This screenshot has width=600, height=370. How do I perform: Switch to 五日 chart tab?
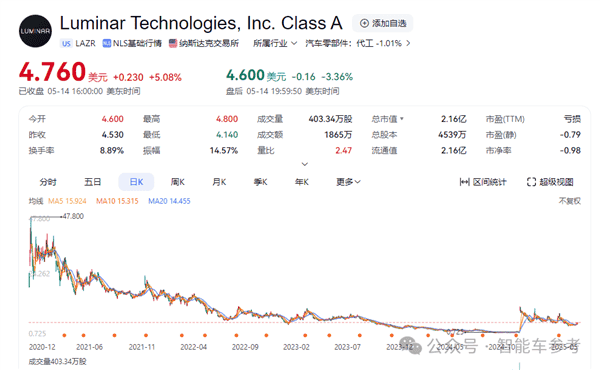92,182
